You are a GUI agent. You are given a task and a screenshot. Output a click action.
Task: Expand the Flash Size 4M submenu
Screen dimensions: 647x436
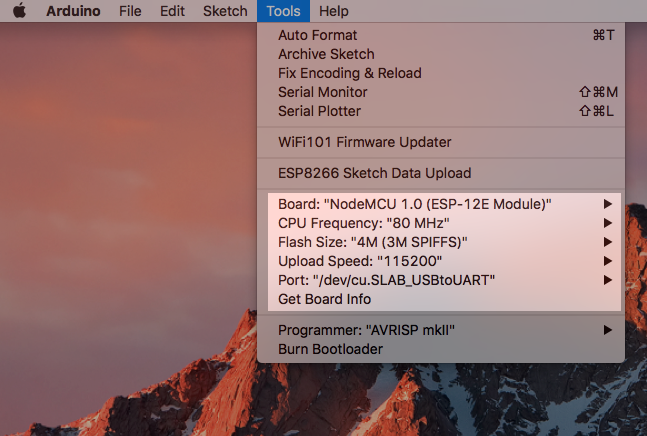441,242
